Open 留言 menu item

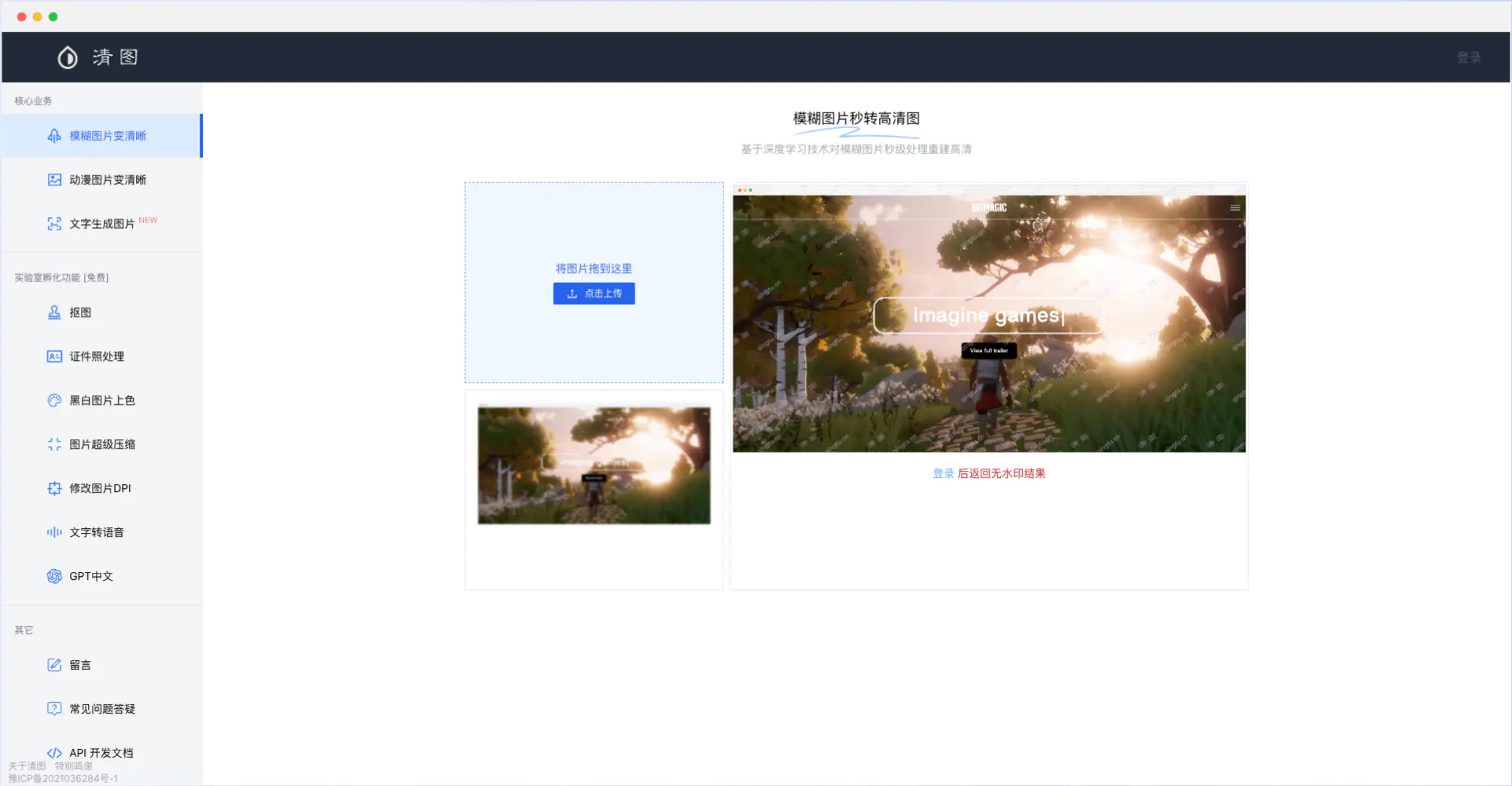102,665
